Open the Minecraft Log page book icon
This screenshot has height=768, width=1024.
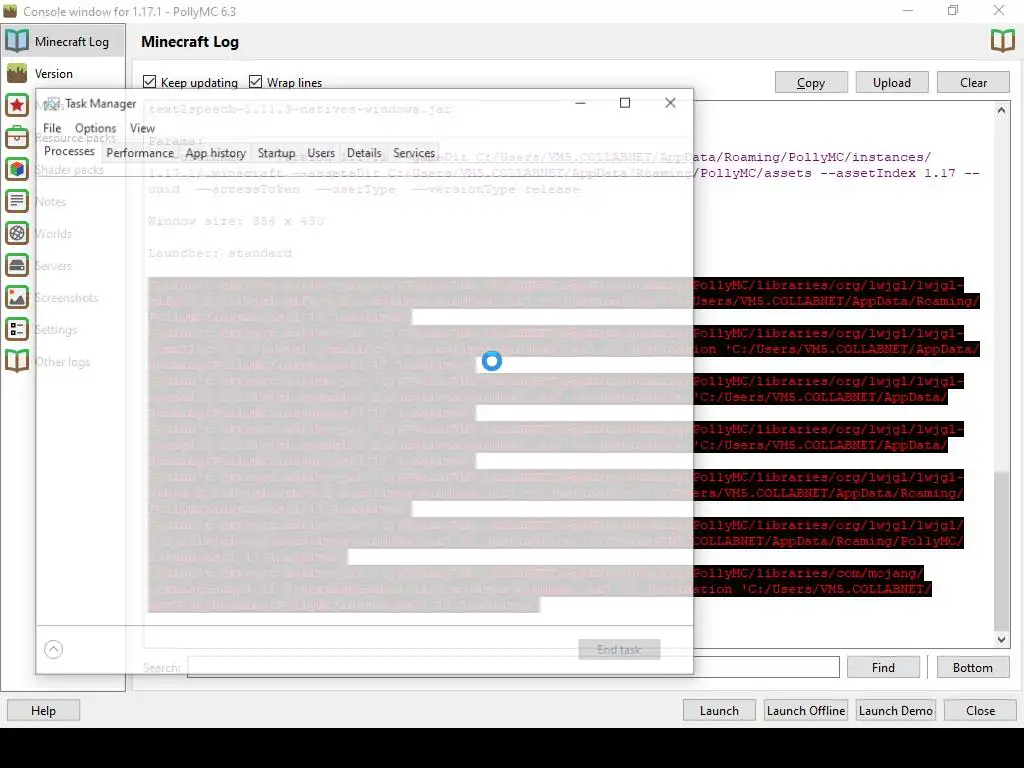click(x=17, y=41)
